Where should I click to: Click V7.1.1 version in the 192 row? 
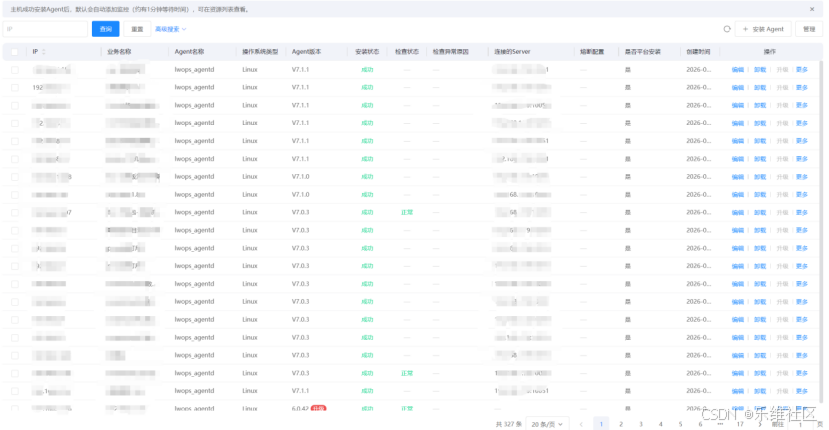(x=300, y=87)
